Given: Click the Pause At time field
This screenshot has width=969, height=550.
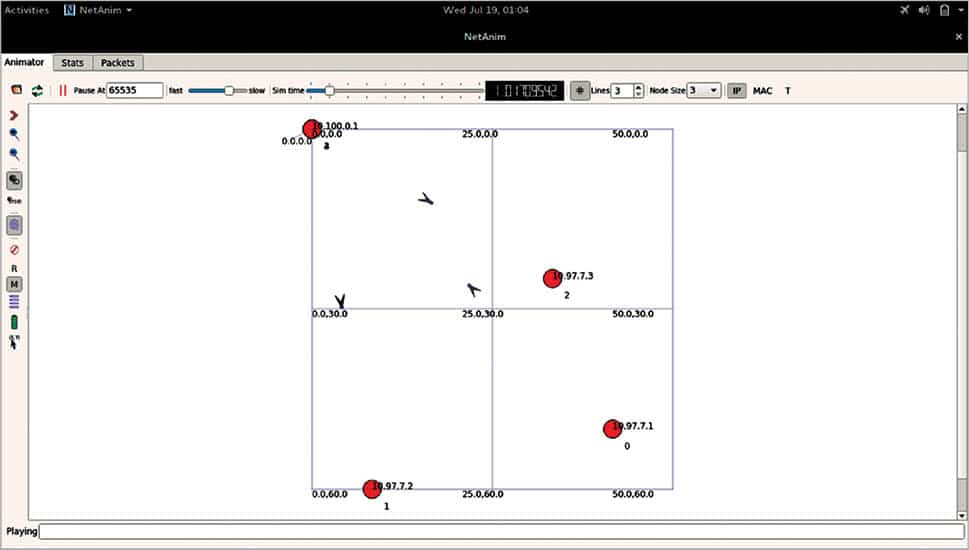Looking at the screenshot, I should pos(135,90).
